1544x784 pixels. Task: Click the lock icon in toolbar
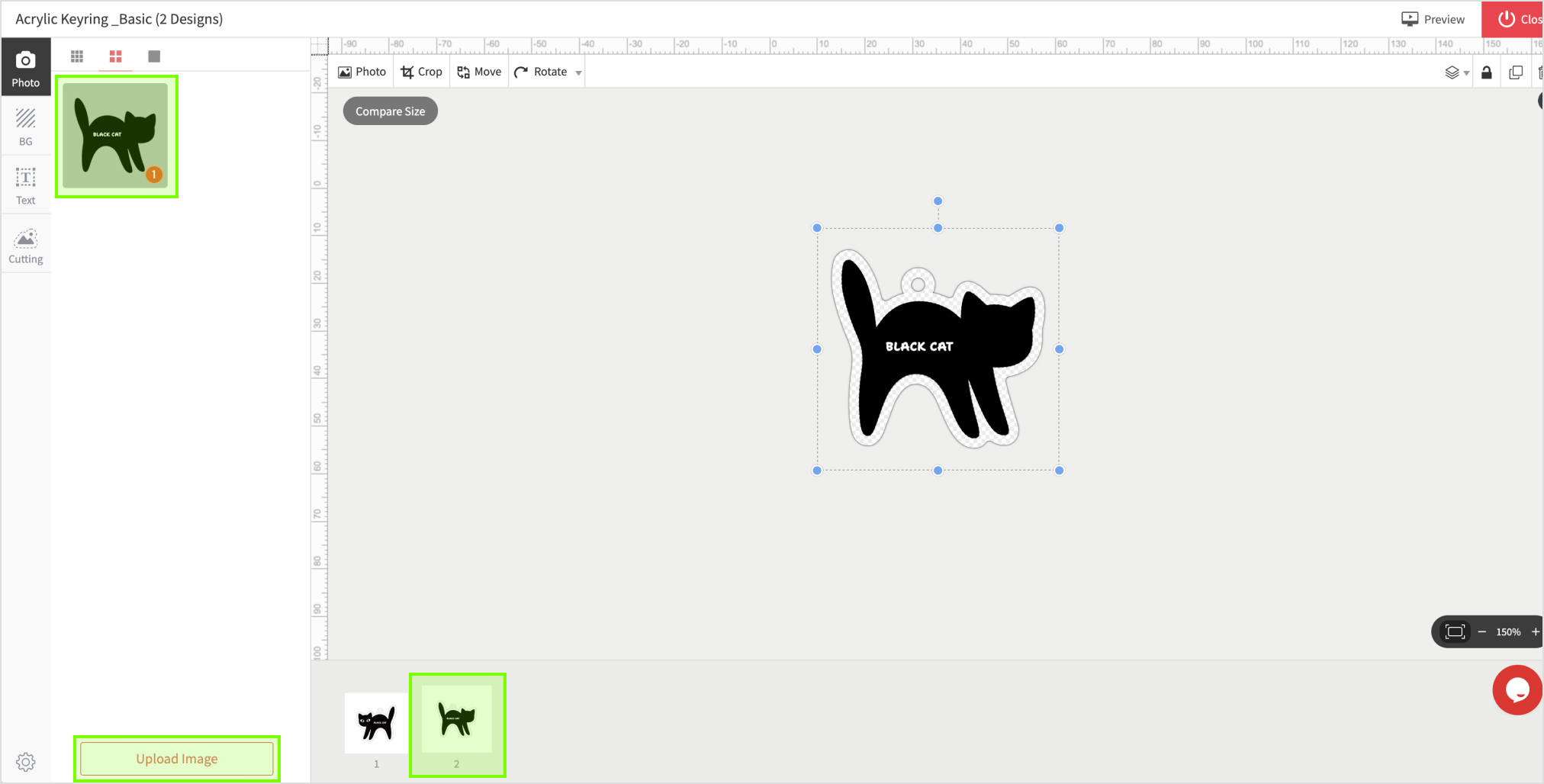click(1486, 72)
